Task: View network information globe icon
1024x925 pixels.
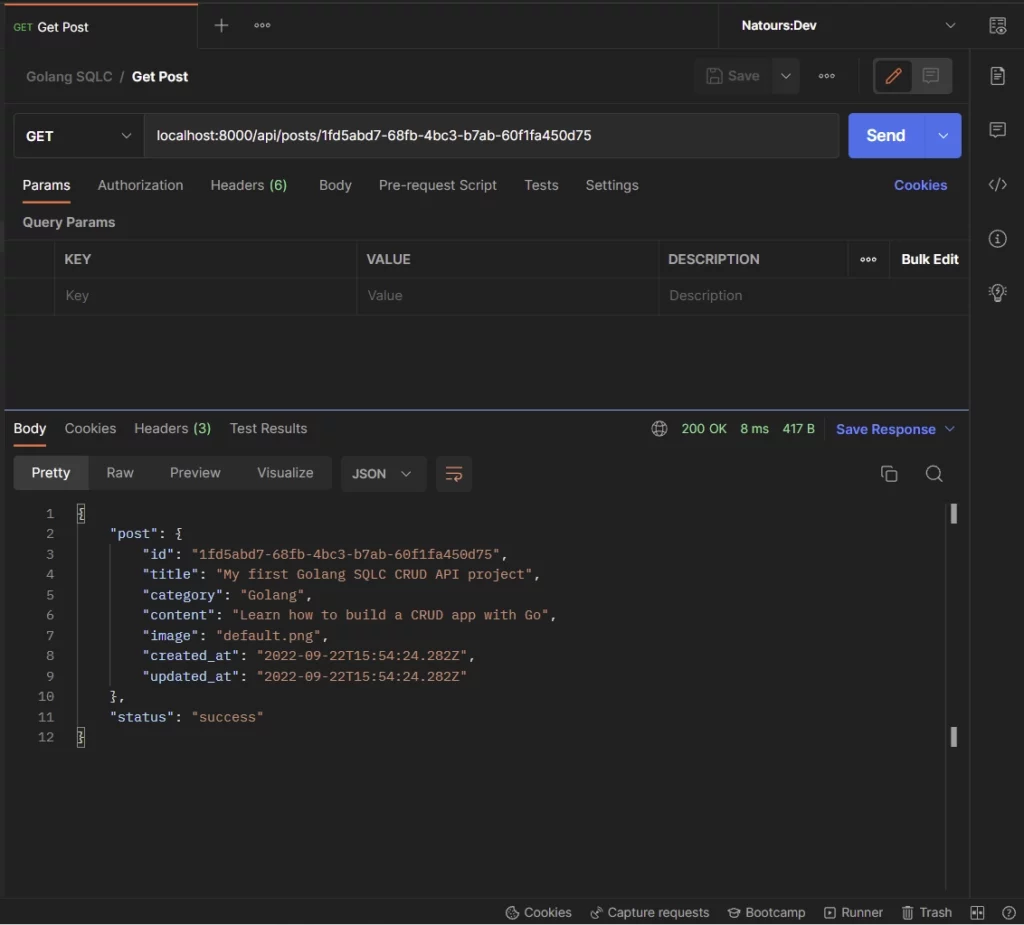Action: pos(659,429)
